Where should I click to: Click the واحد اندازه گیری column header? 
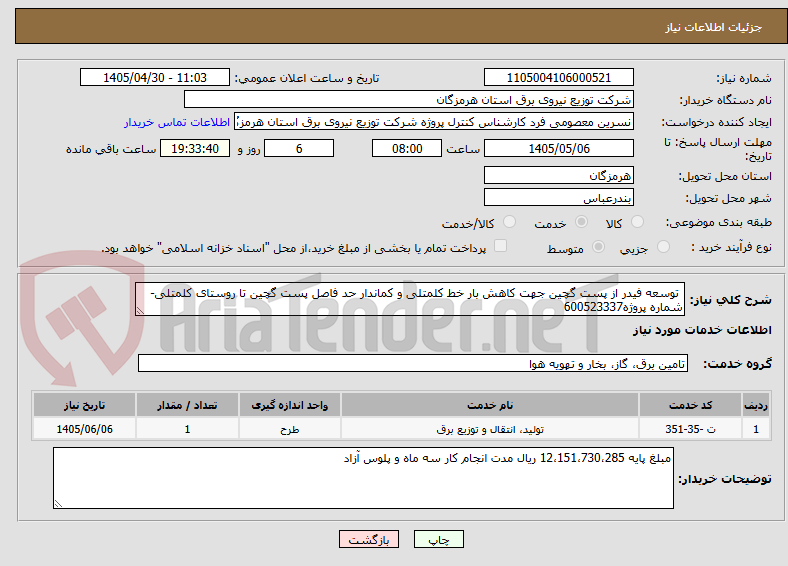[290, 405]
